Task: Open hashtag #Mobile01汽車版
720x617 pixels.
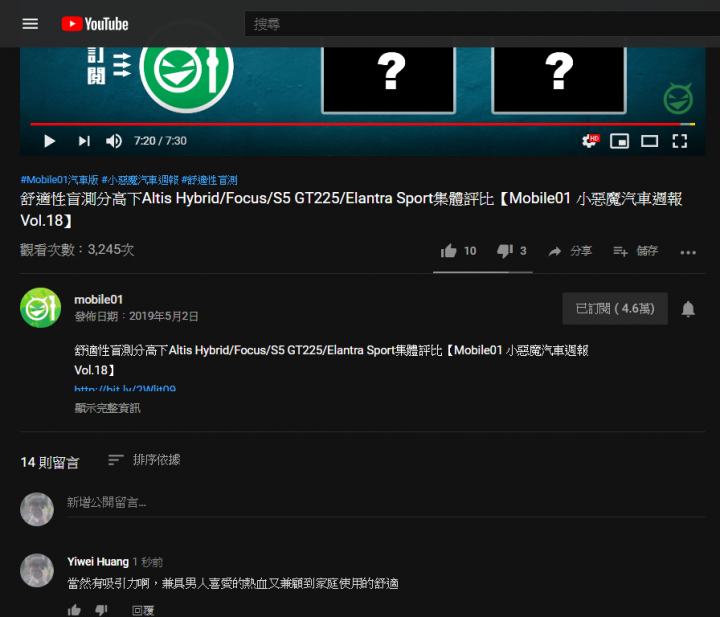Action: pyautogui.click(x=59, y=180)
